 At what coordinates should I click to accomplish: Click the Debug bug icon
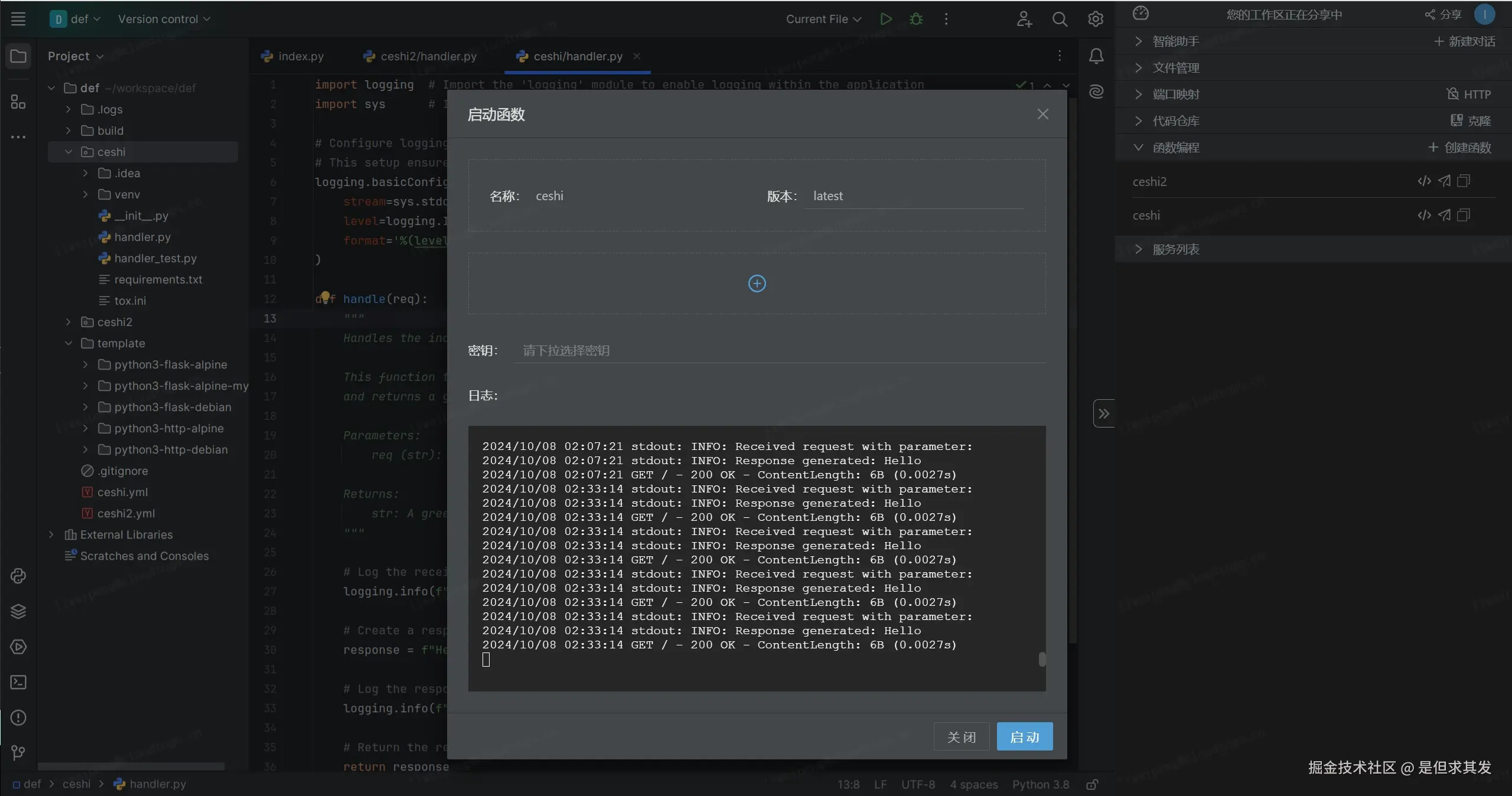pos(916,19)
